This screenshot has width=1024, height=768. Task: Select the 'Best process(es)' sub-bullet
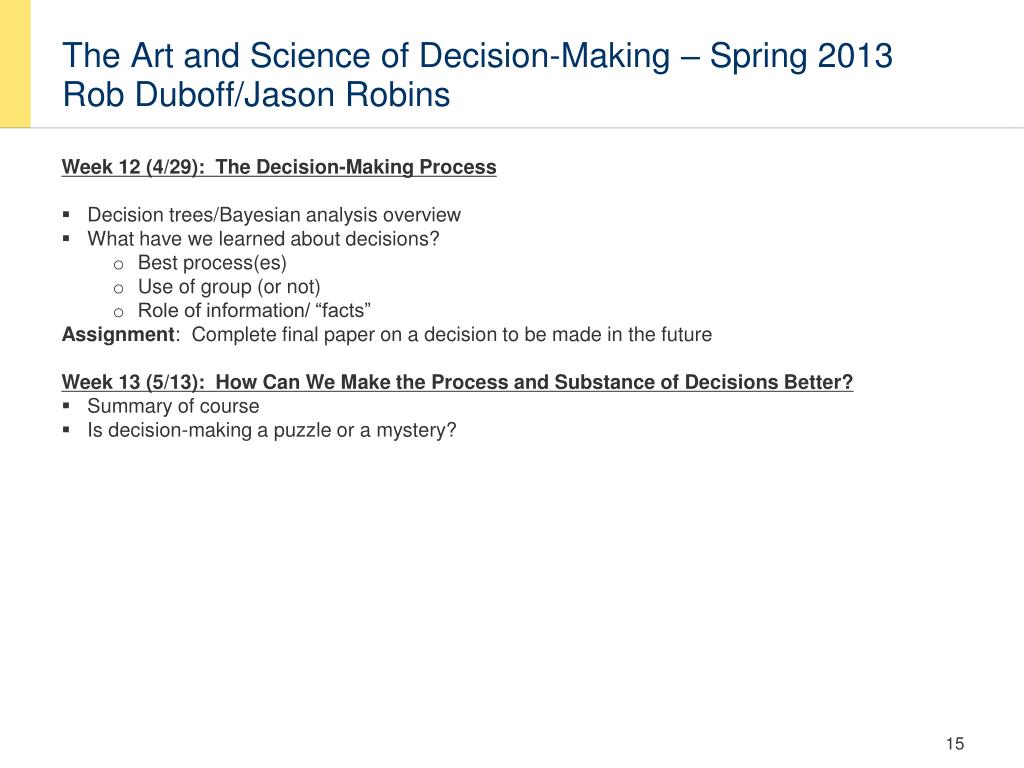pyautogui.click(x=212, y=263)
